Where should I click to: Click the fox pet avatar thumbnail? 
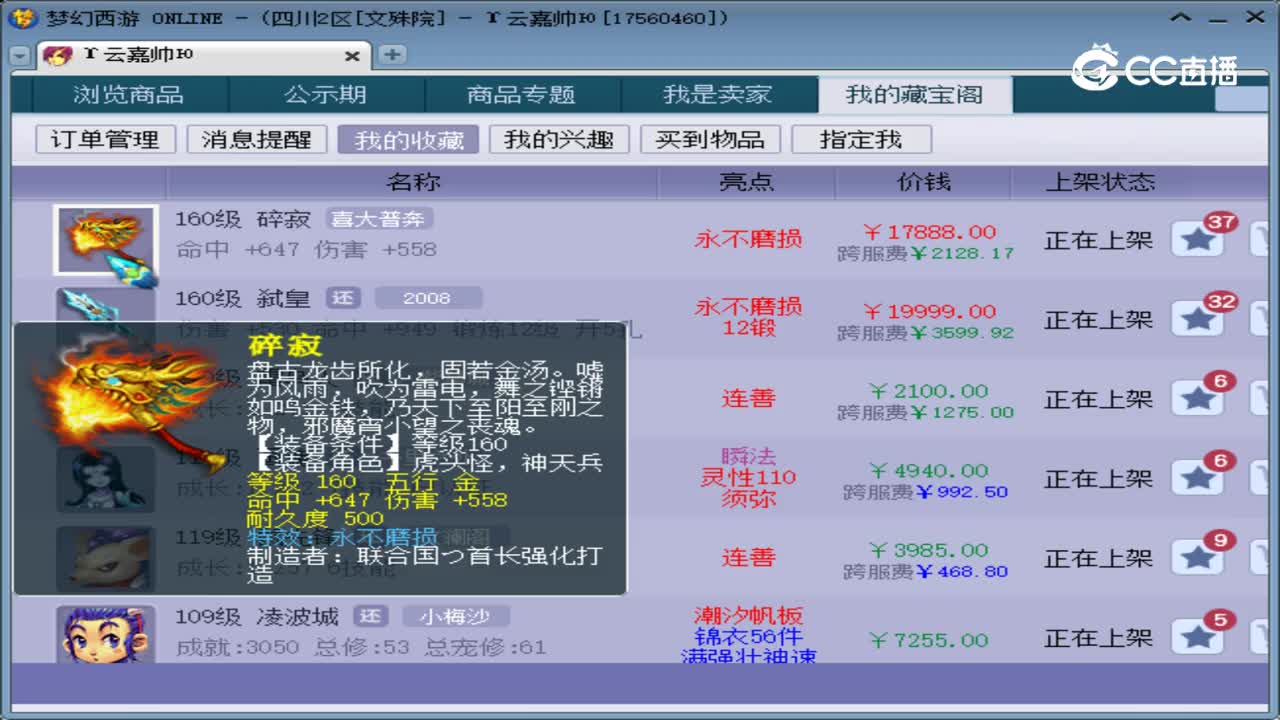[x=105, y=559]
